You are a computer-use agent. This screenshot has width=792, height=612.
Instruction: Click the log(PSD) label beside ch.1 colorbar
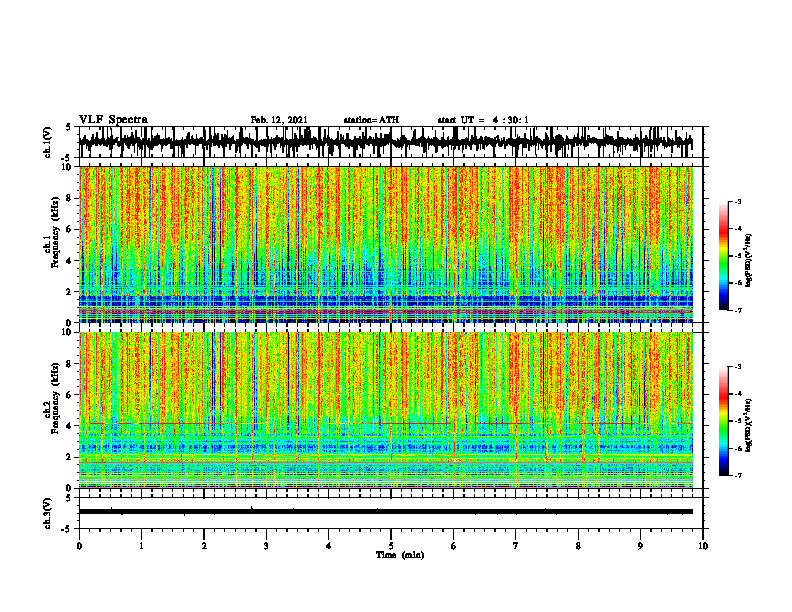pyautogui.click(x=749, y=261)
